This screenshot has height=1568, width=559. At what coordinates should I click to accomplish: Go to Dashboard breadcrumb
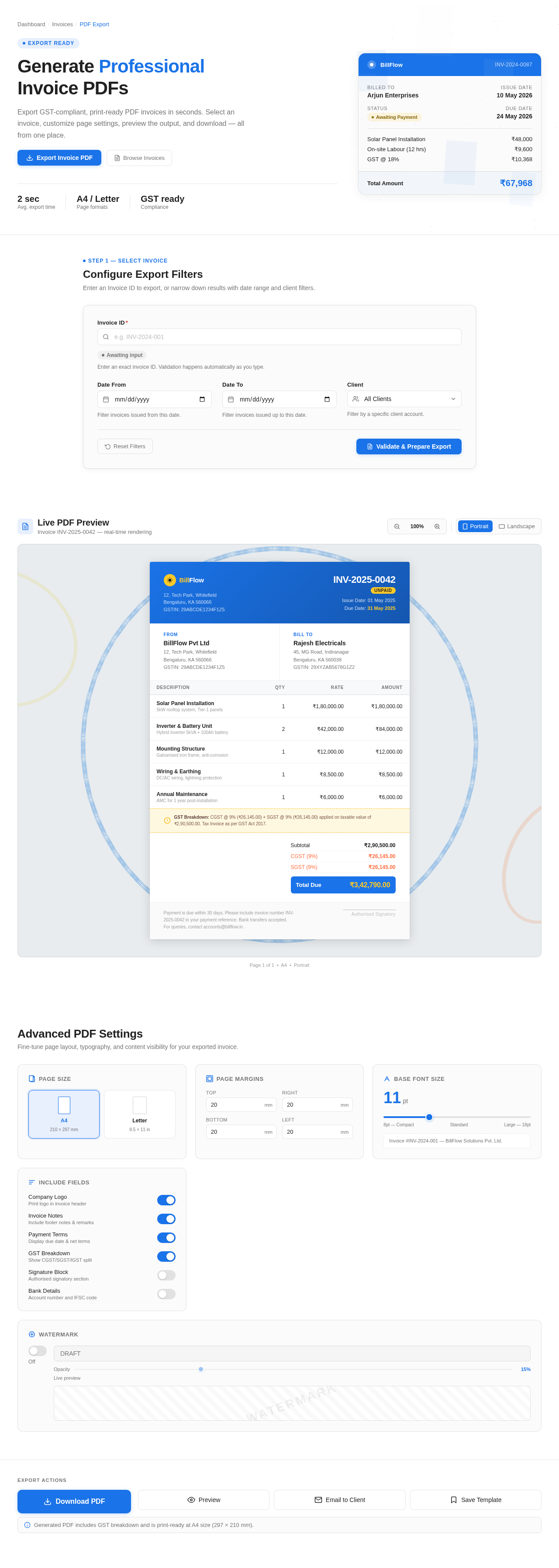[x=31, y=24]
